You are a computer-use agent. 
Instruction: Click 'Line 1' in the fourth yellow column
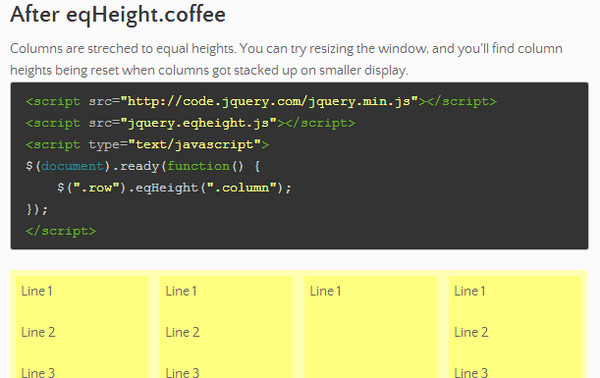pos(470,291)
